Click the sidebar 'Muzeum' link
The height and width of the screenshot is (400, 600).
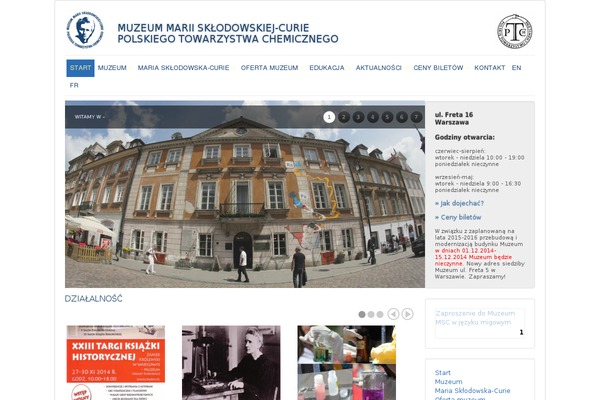[x=448, y=382]
